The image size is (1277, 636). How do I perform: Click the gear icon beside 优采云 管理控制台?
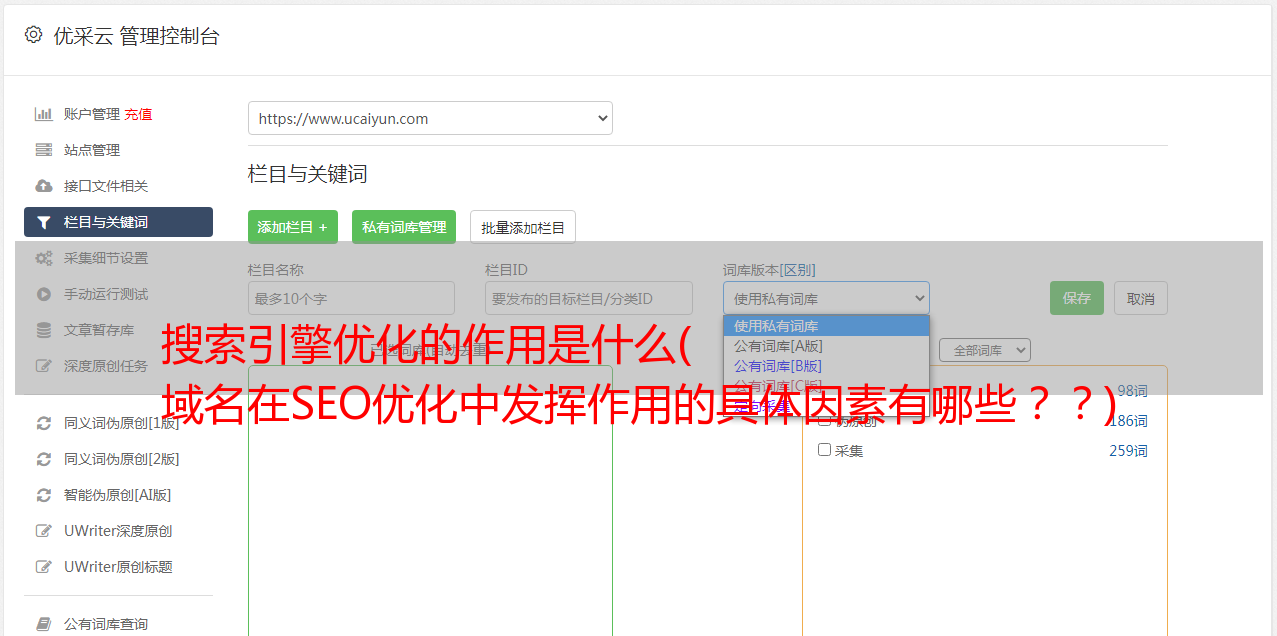click(x=33, y=35)
